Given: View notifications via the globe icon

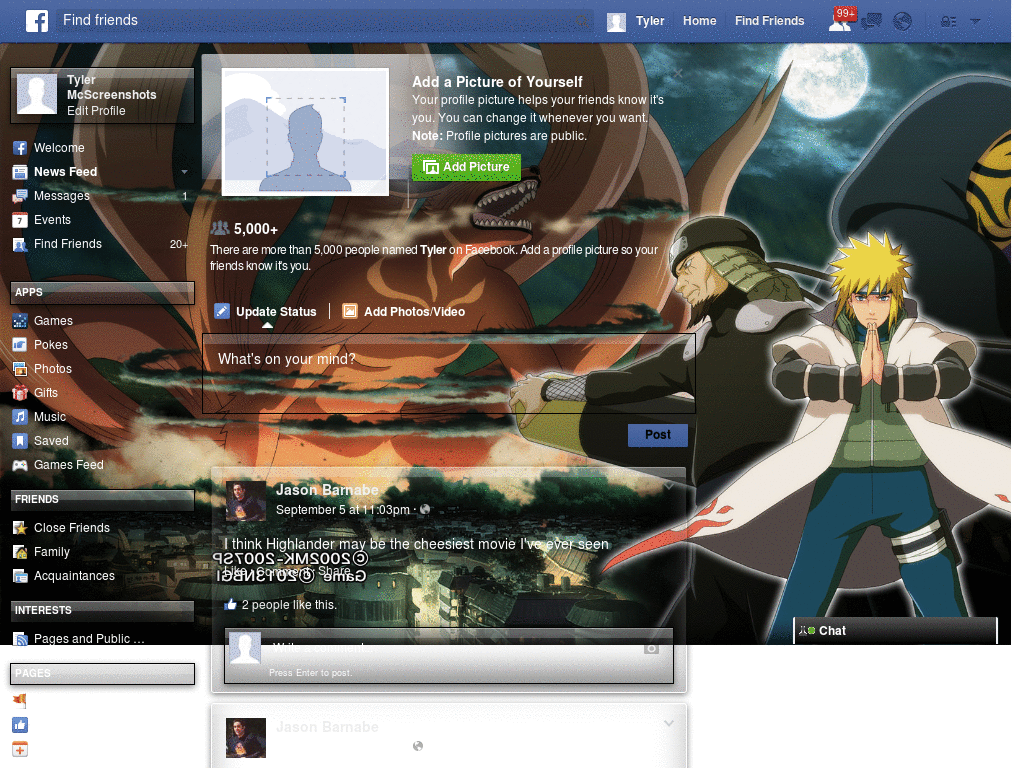Looking at the screenshot, I should point(903,20).
